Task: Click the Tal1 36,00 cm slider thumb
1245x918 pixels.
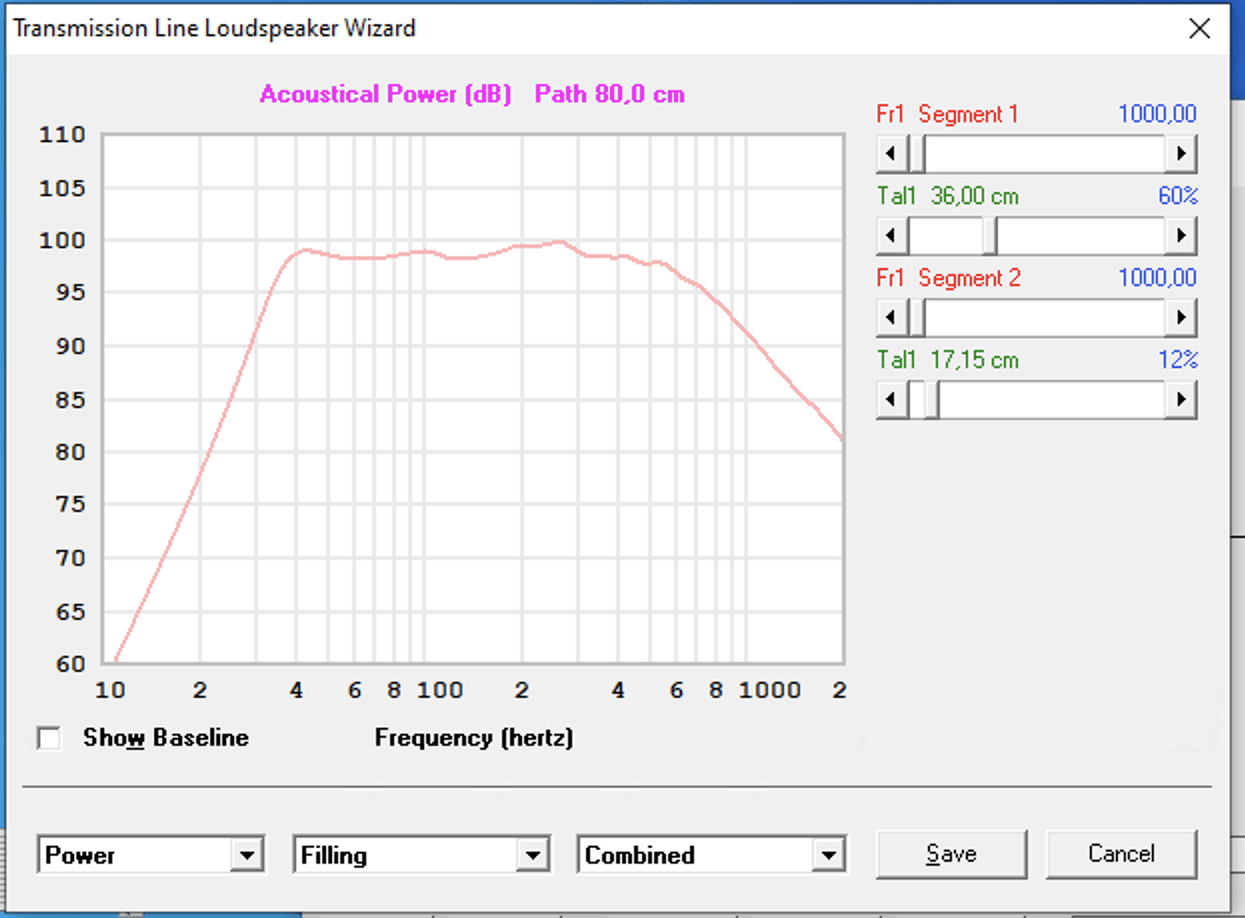Action: coord(989,237)
